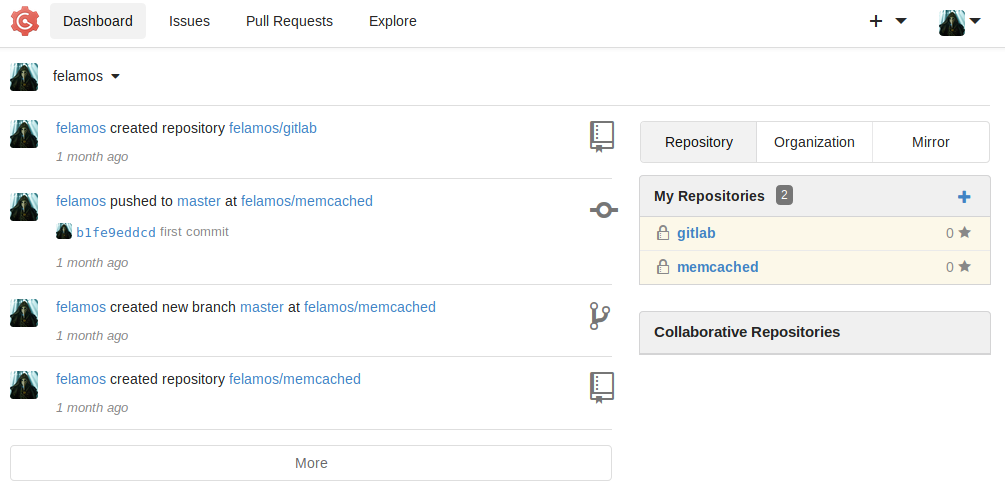Click the Gogs logo home icon
This screenshot has width=1005, height=493.
pos(25,21)
